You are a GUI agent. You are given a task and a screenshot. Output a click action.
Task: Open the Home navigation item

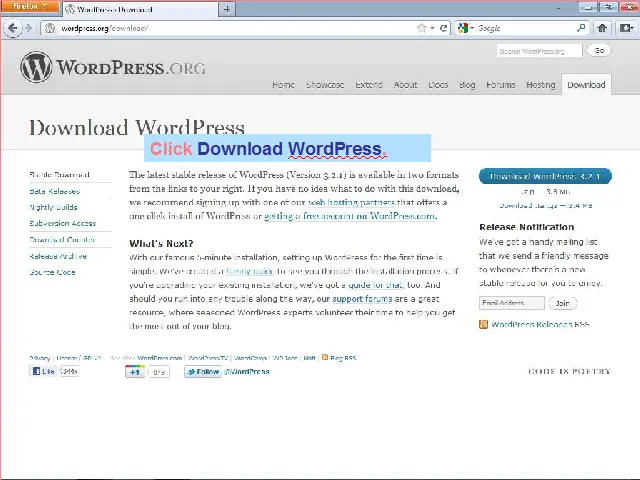pos(283,85)
